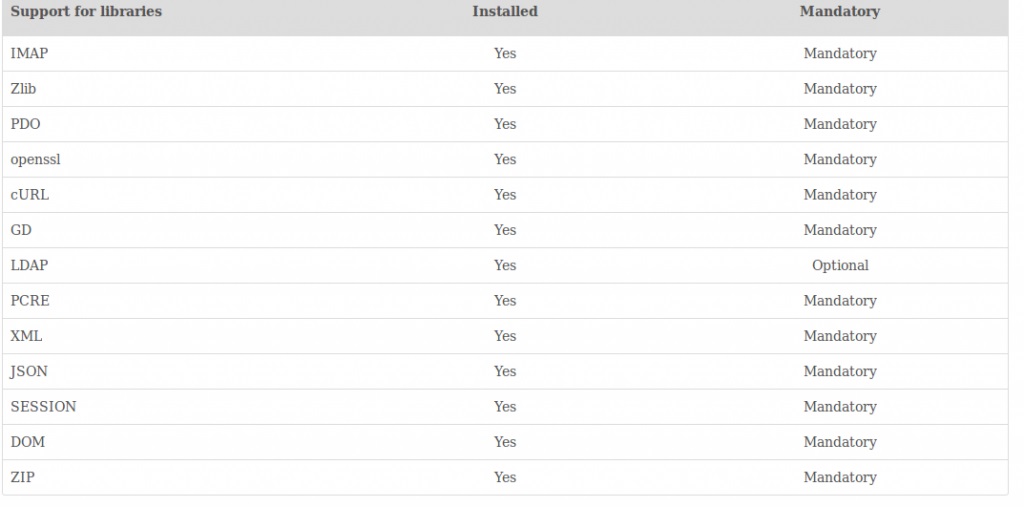The image size is (1024, 507).
Task: Click the Mandatory value in ZIP row
Action: tap(840, 477)
